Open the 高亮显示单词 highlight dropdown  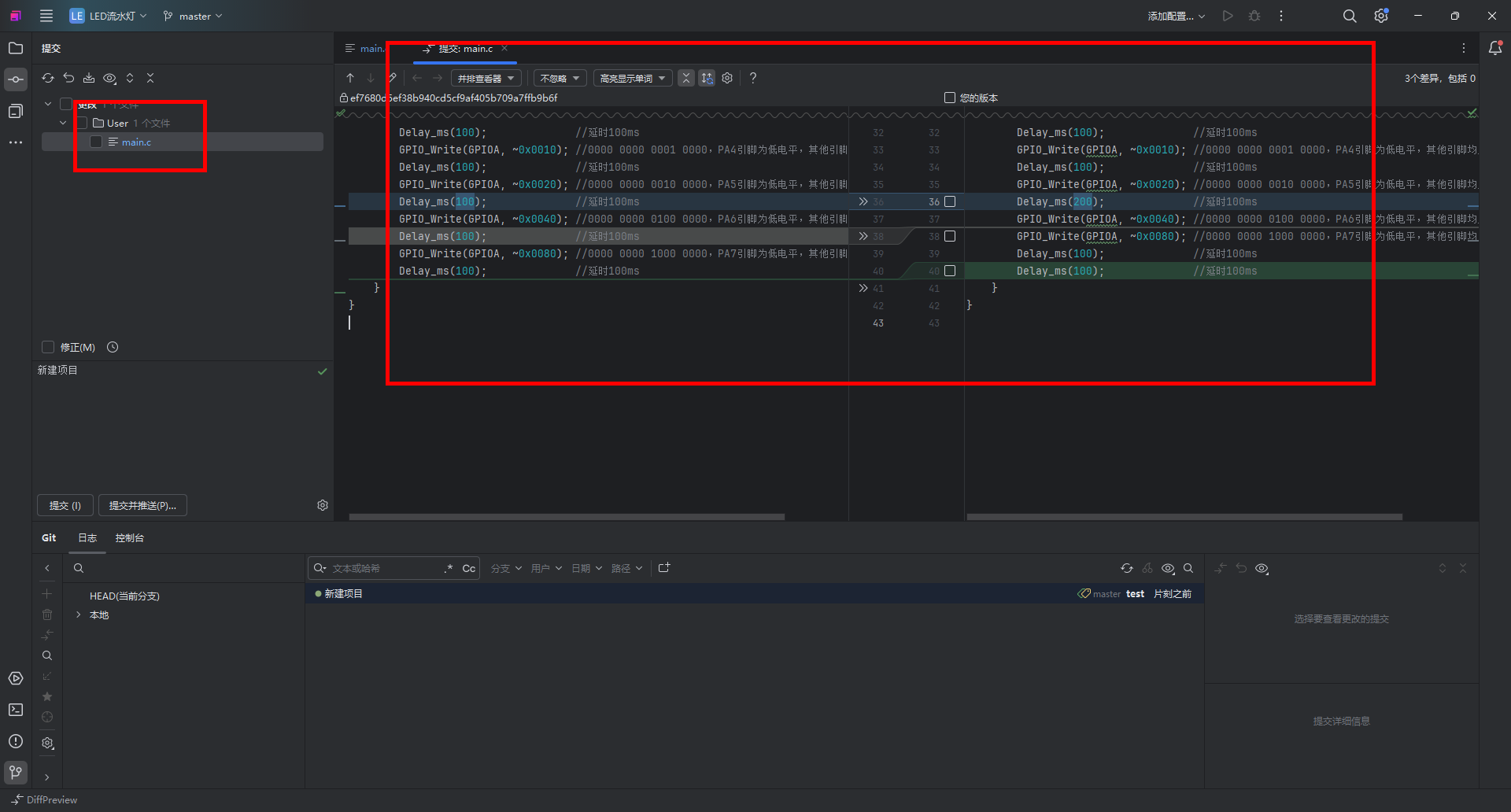(632, 78)
